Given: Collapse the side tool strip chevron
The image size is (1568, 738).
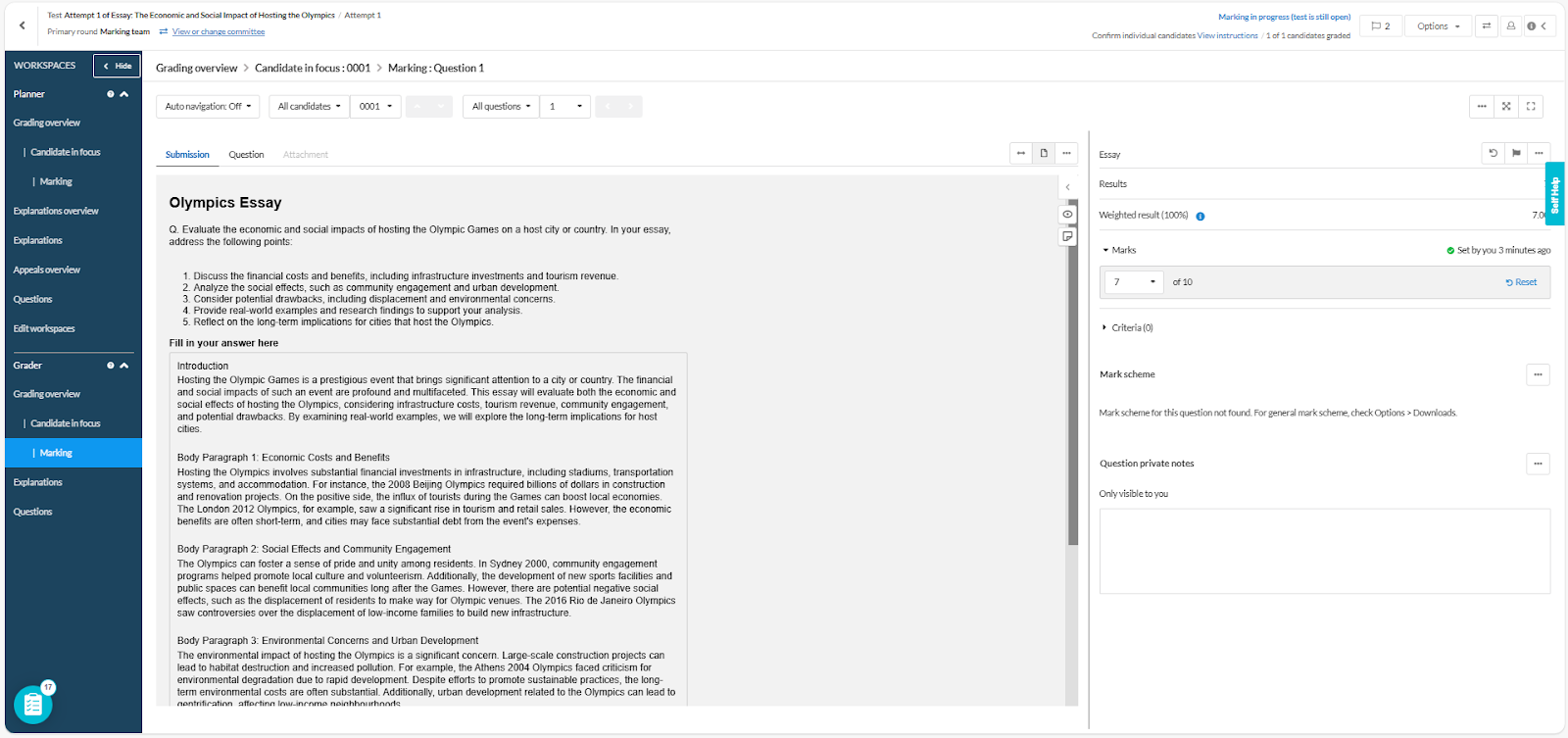Looking at the screenshot, I should click(x=1068, y=187).
